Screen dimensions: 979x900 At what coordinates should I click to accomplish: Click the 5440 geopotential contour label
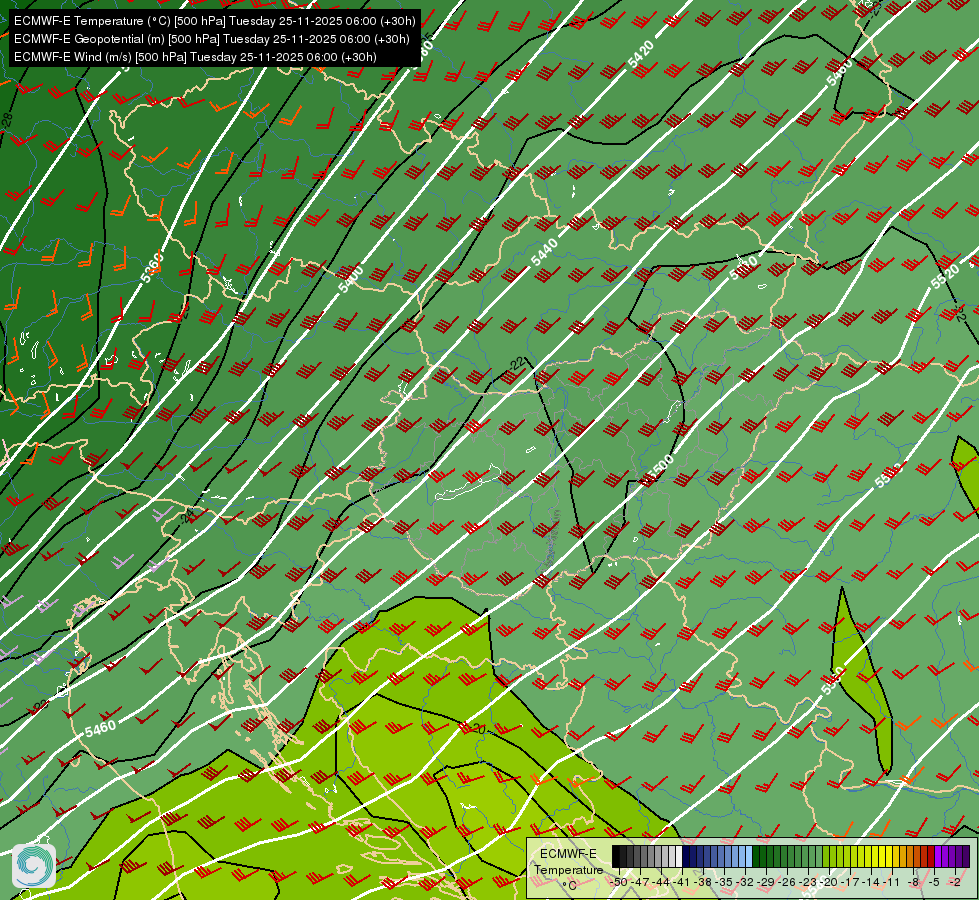[544, 252]
